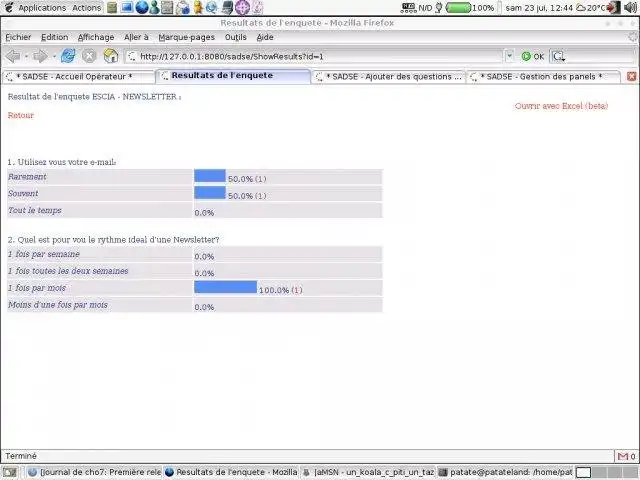The height and width of the screenshot is (480, 640).
Task: Launch the grey notepad panel launcher icon
Action: click(167, 7)
